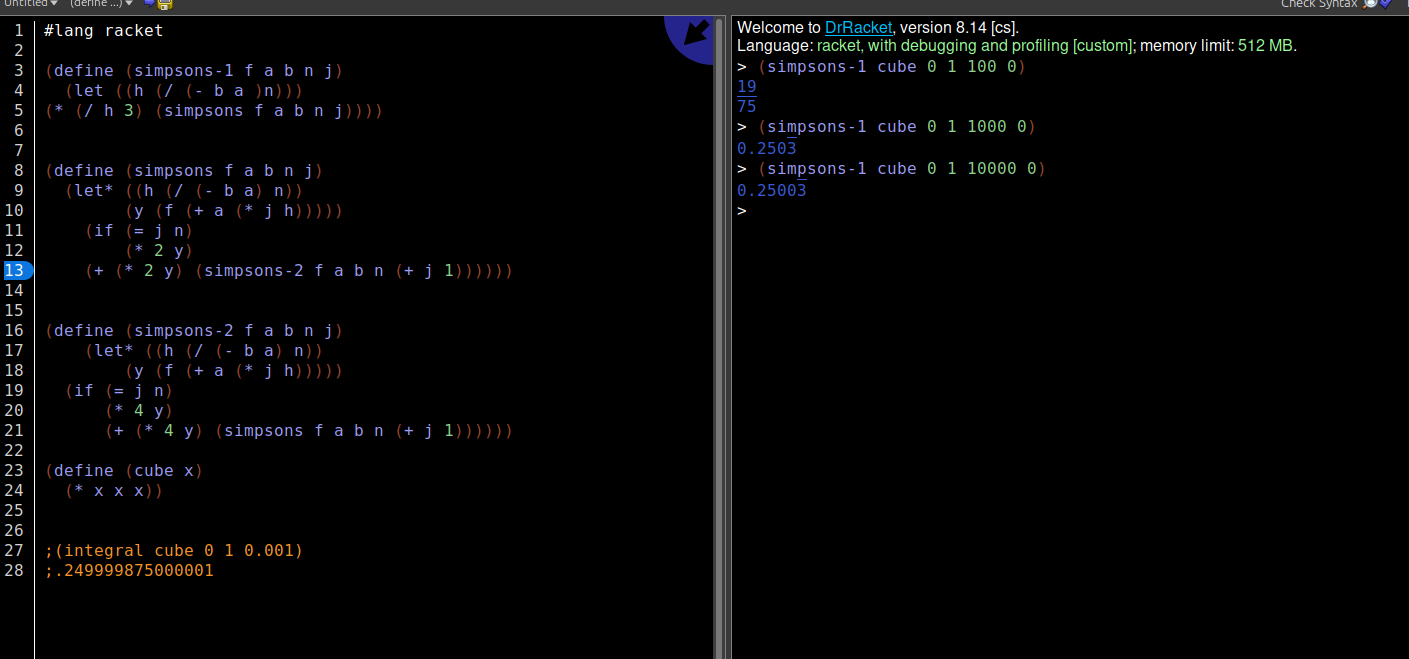
Task: Open the Untitled file dropdown
Action: click(31, 4)
